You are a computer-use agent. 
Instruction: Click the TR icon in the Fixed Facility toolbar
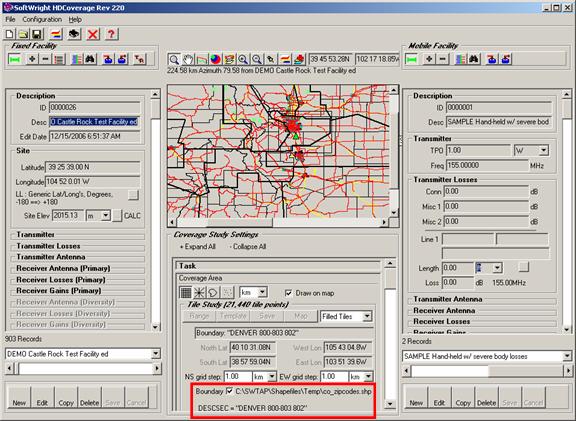point(139,59)
